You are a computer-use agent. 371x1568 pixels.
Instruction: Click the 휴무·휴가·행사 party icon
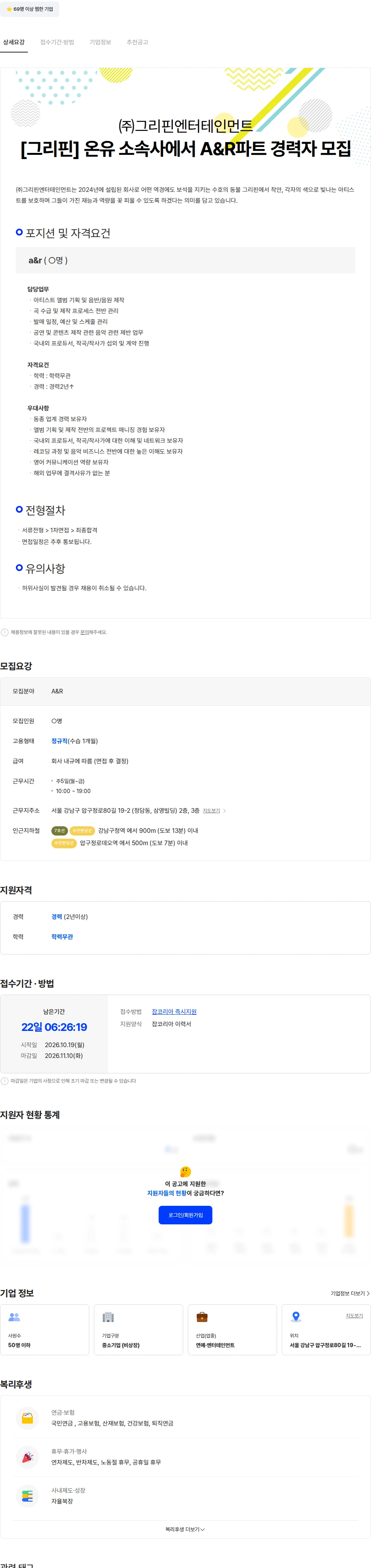click(x=27, y=1457)
